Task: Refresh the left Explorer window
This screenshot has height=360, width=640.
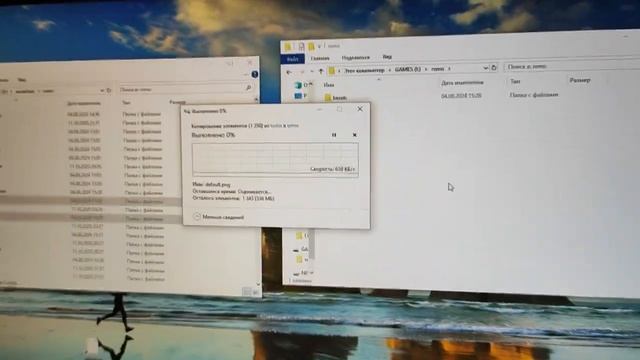Action: tap(109, 90)
